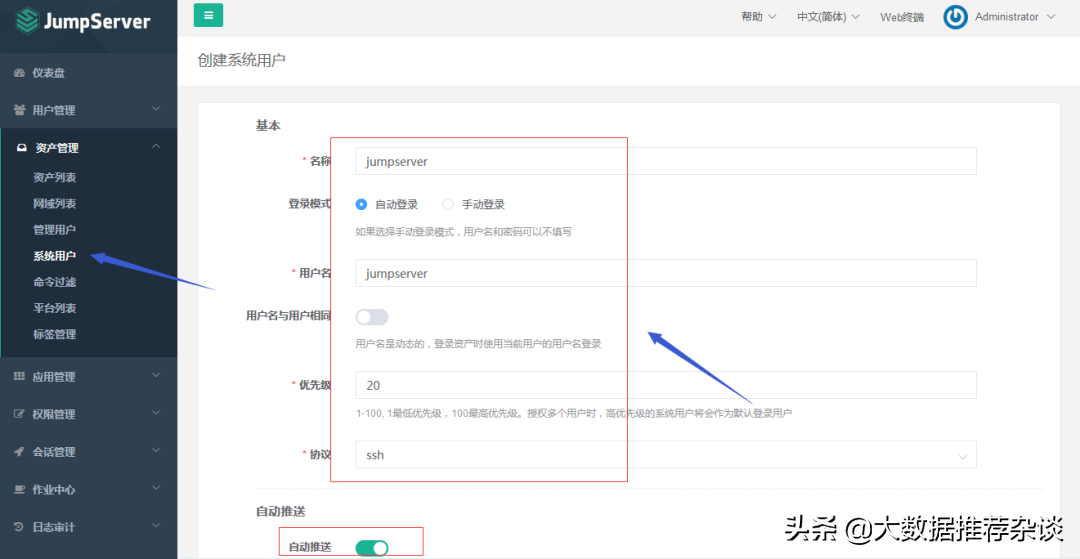Click the asset management inbox icon
The width and height of the screenshot is (1080, 559).
click(22, 148)
